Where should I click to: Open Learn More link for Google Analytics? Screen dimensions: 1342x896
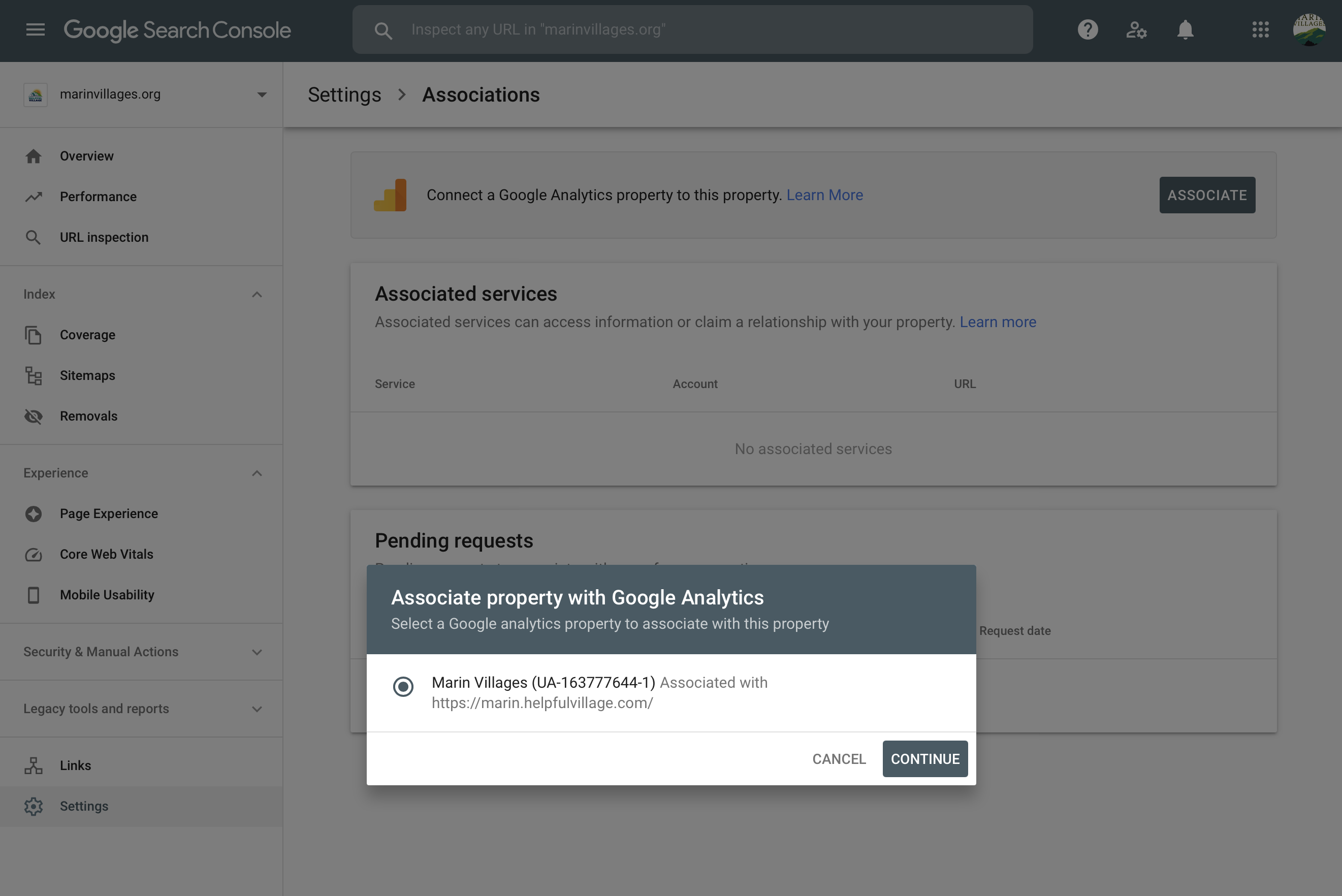(x=824, y=195)
